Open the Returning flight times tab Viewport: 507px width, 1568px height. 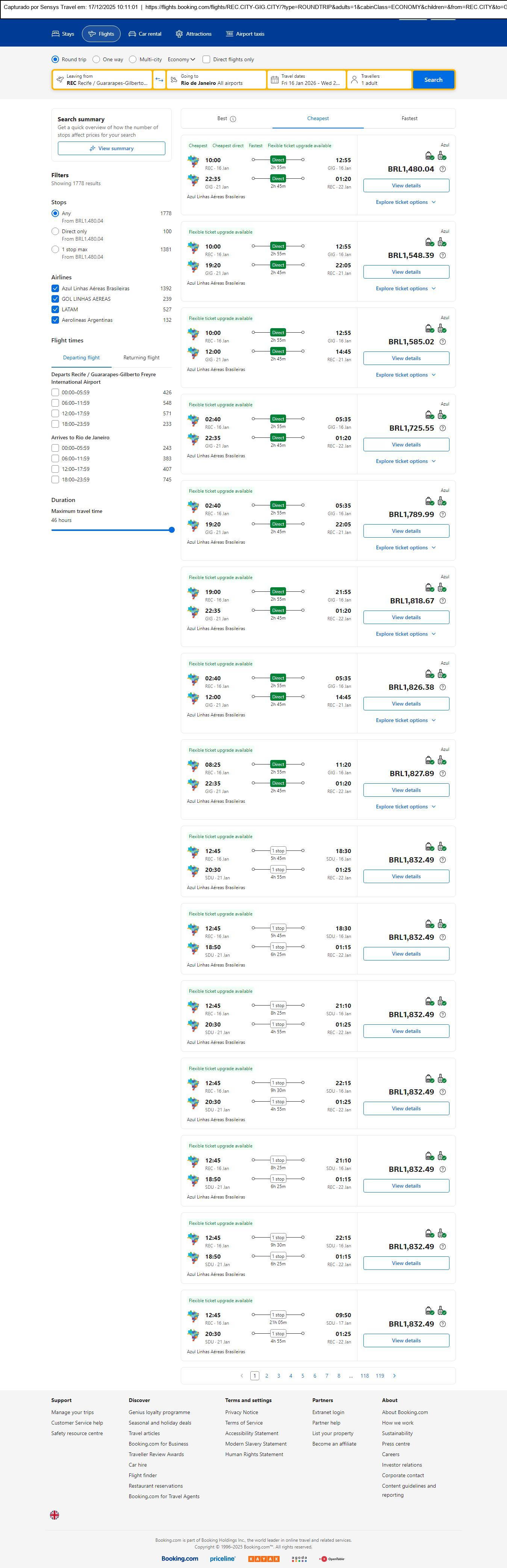(x=141, y=358)
